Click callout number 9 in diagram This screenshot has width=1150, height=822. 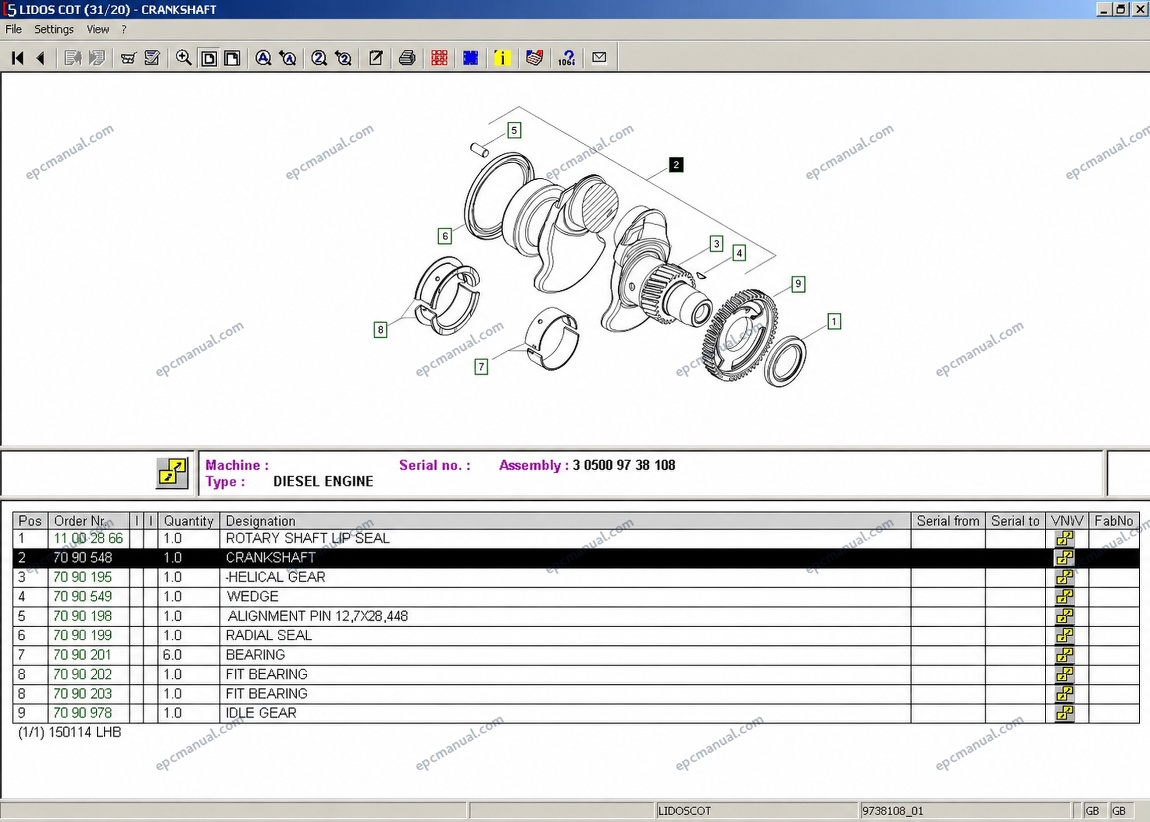(x=798, y=284)
